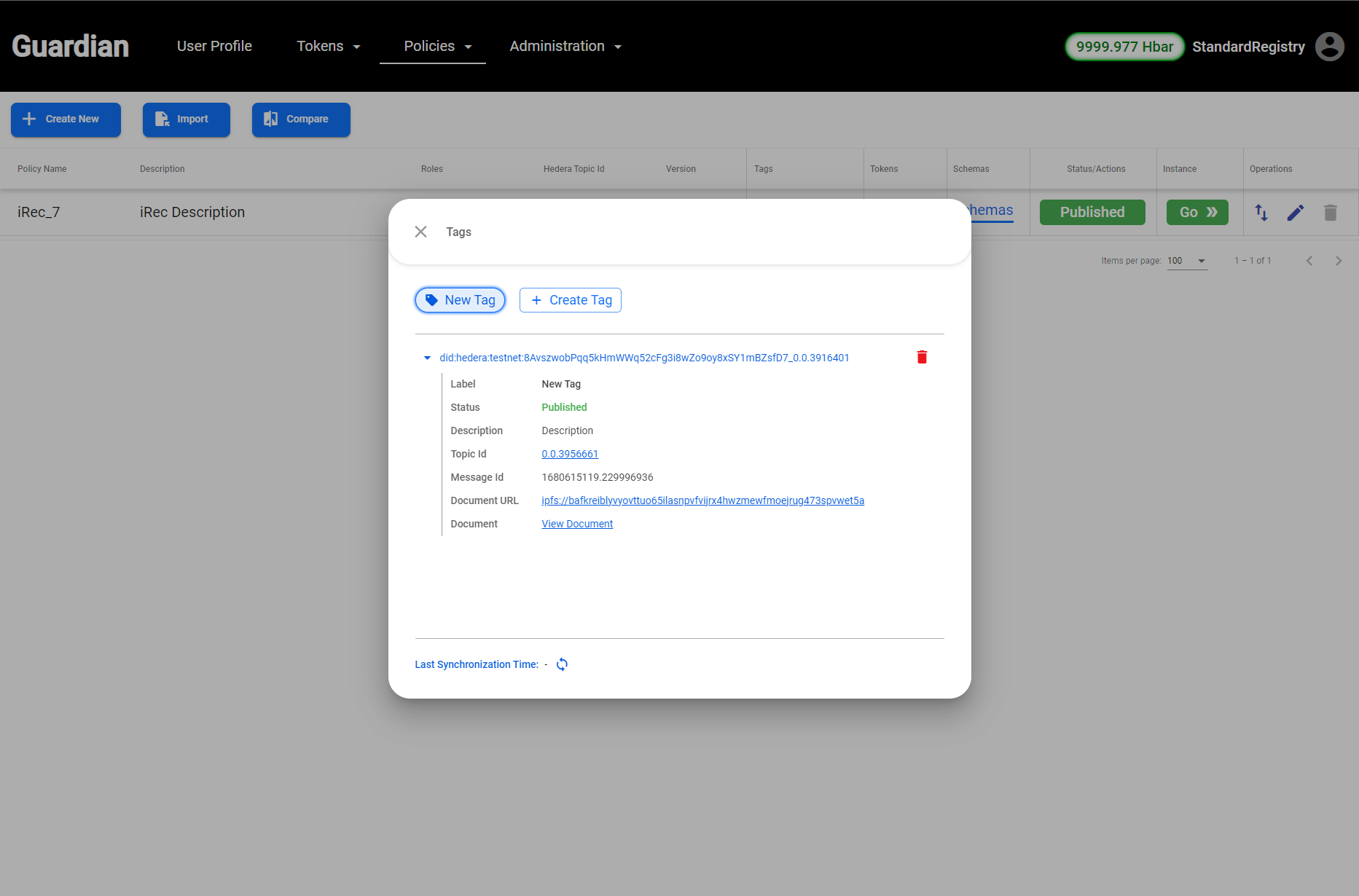Open the items per page dropdown
The image size is (1359, 896).
pyautogui.click(x=1187, y=261)
